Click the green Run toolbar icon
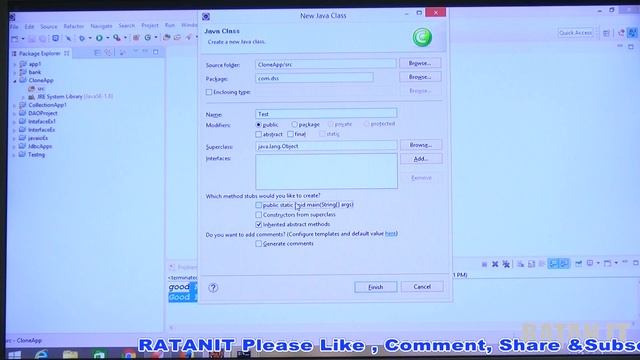The image size is (640, 360). coord(99,38)
